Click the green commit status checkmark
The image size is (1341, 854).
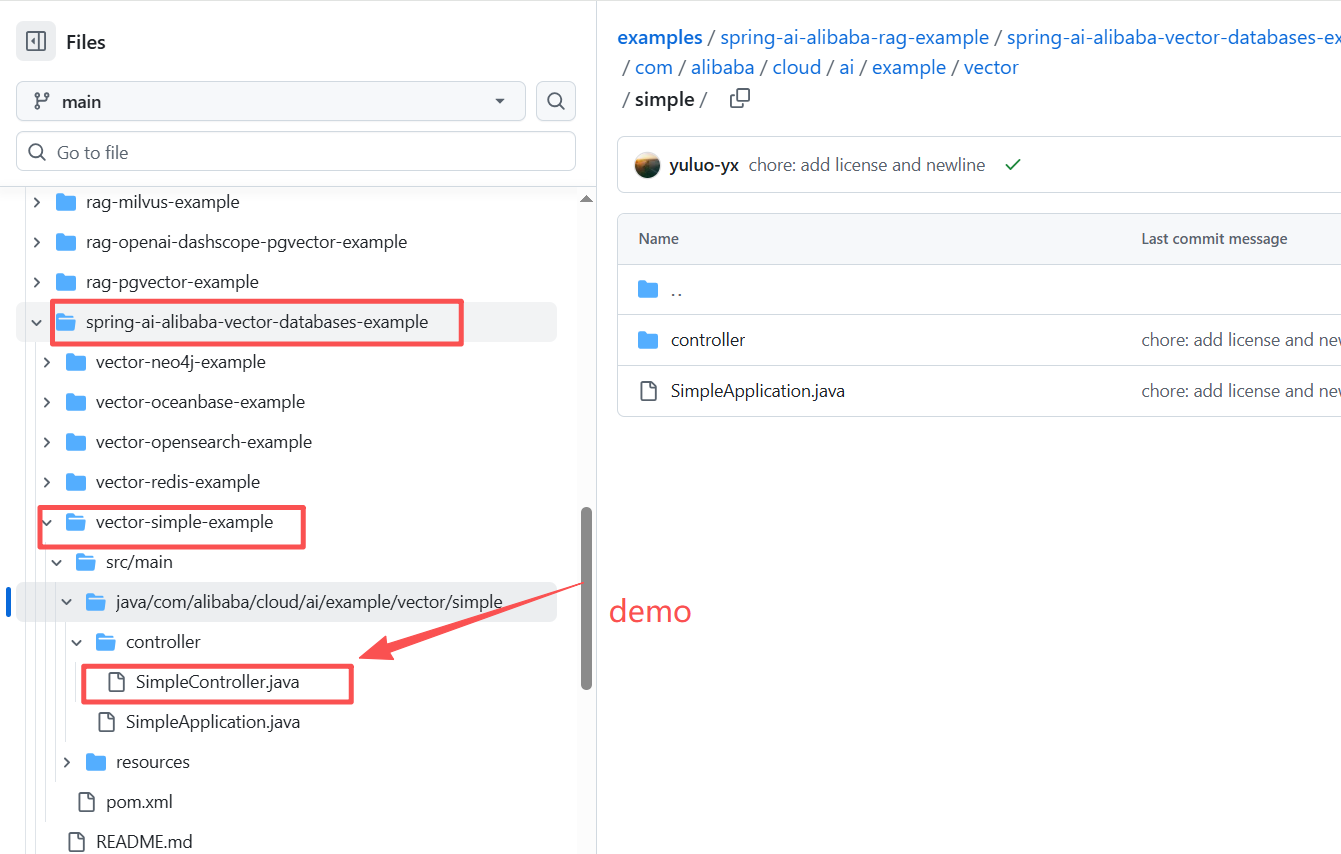1013,165
